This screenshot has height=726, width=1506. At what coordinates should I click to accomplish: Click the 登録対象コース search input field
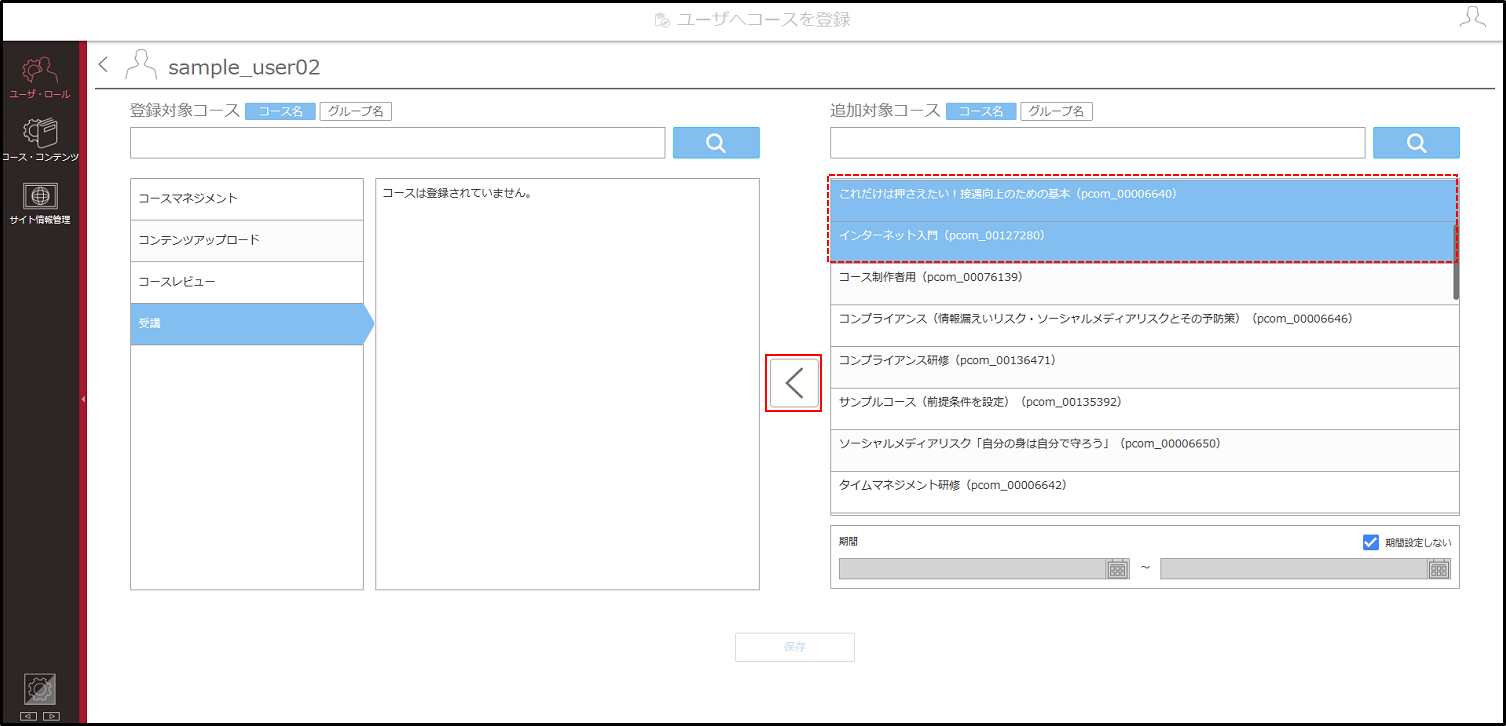(397, 143)
